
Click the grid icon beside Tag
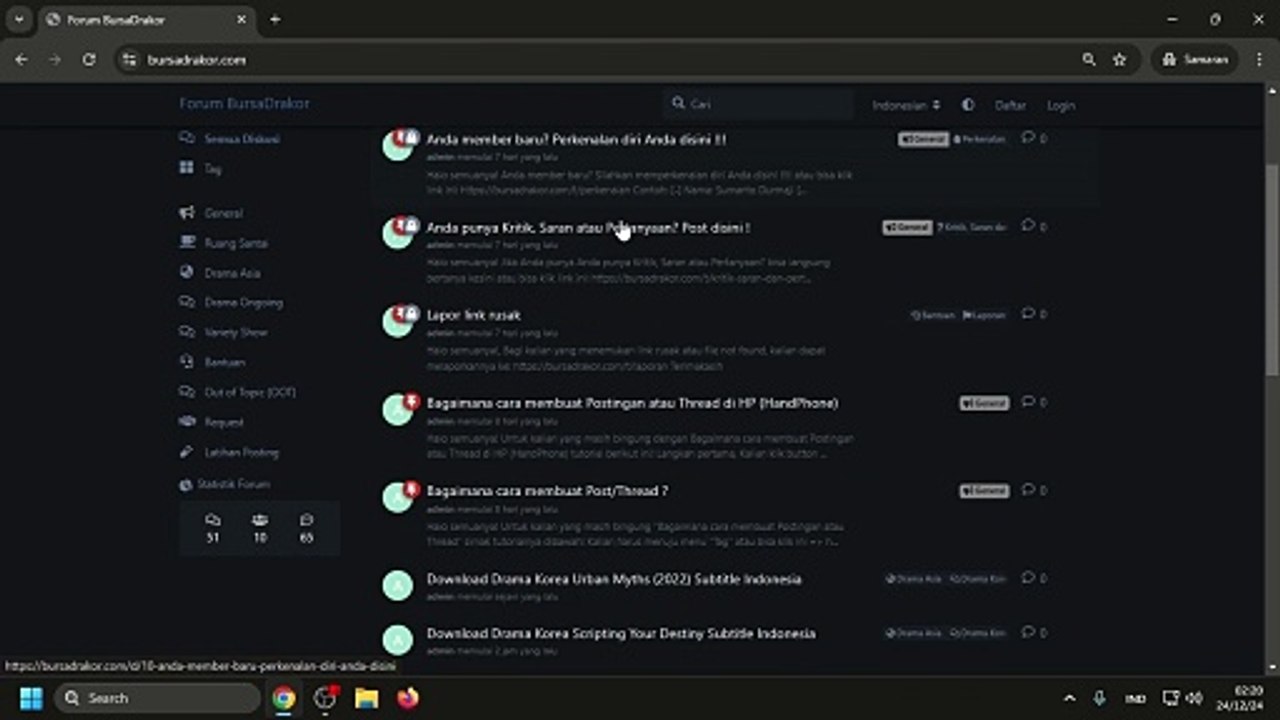pyautogui.click(x=186, y=168)
